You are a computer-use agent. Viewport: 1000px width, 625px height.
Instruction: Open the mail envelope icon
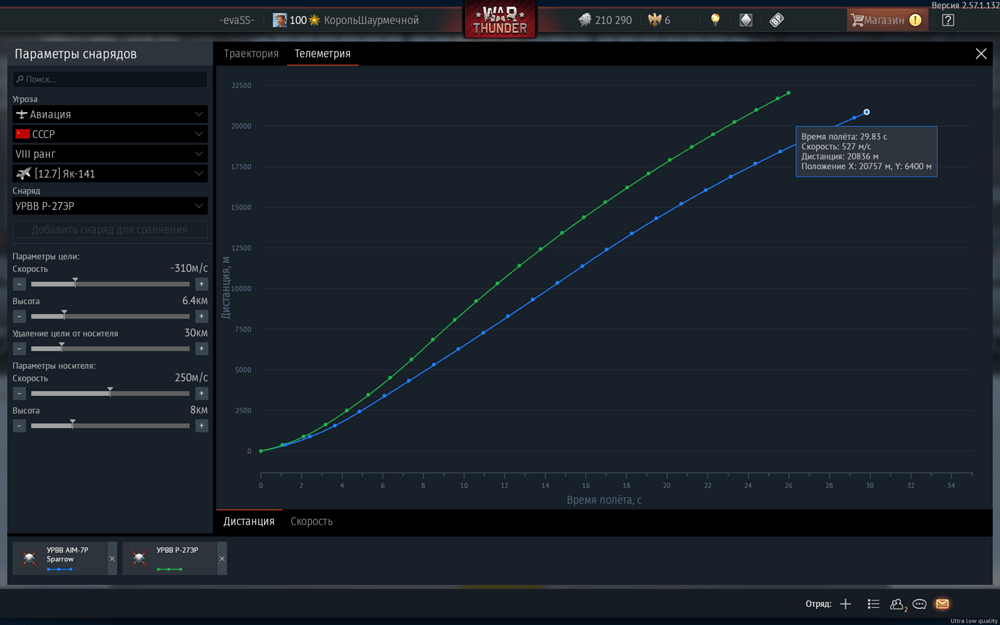tap(942, 603)
